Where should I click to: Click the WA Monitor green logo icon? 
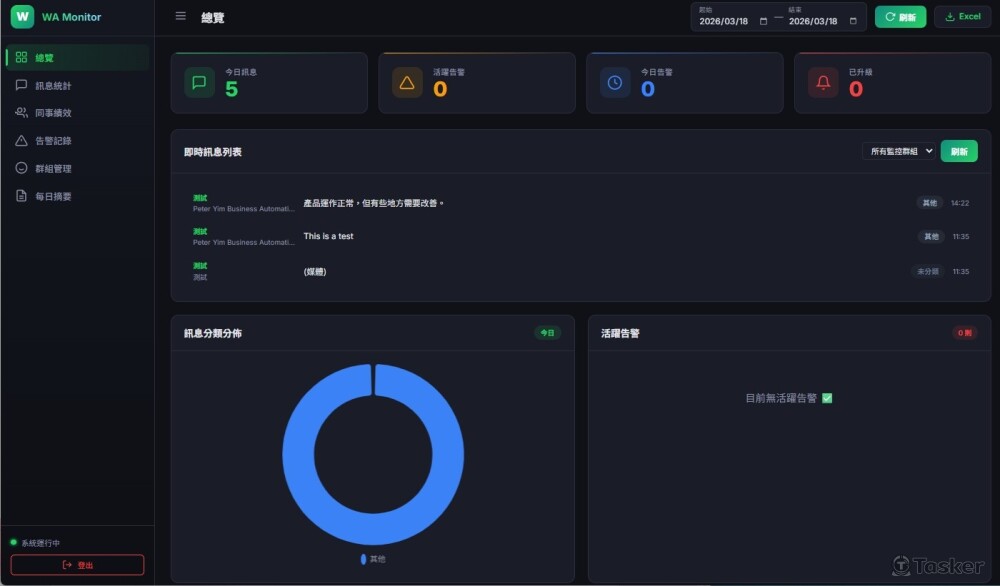pyautogui.click(x=22, y=17)
